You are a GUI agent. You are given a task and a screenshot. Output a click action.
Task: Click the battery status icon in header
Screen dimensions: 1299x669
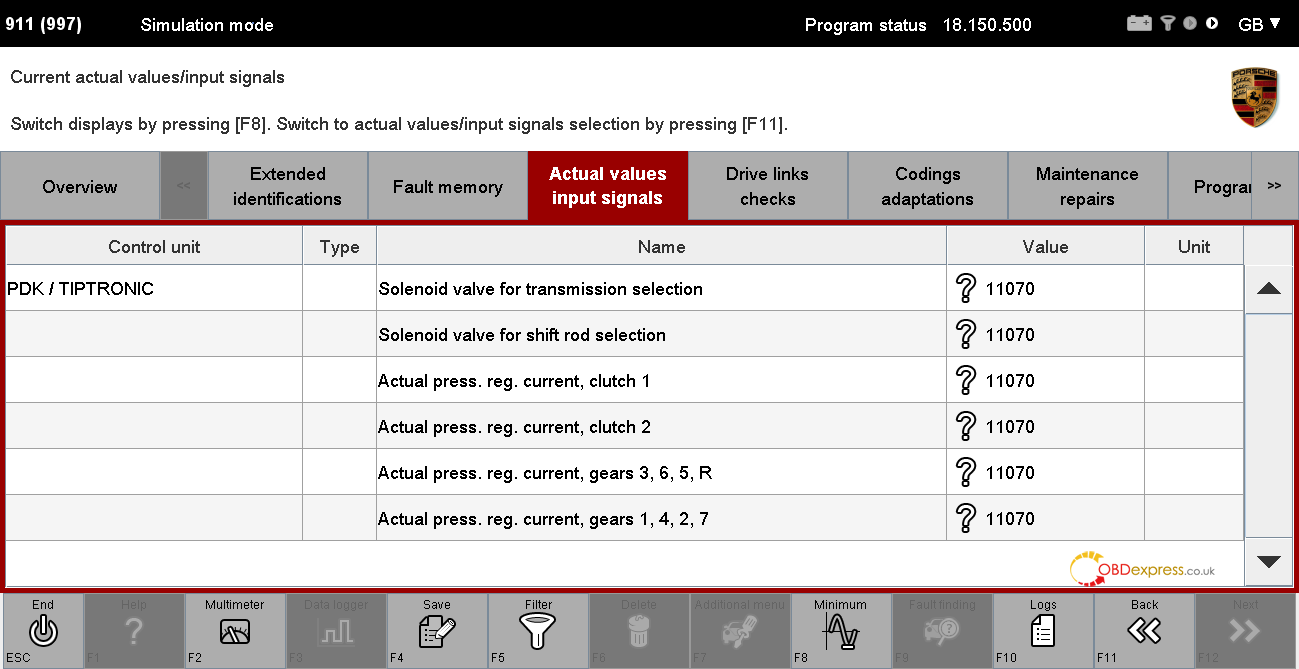tap(1139, 23)
